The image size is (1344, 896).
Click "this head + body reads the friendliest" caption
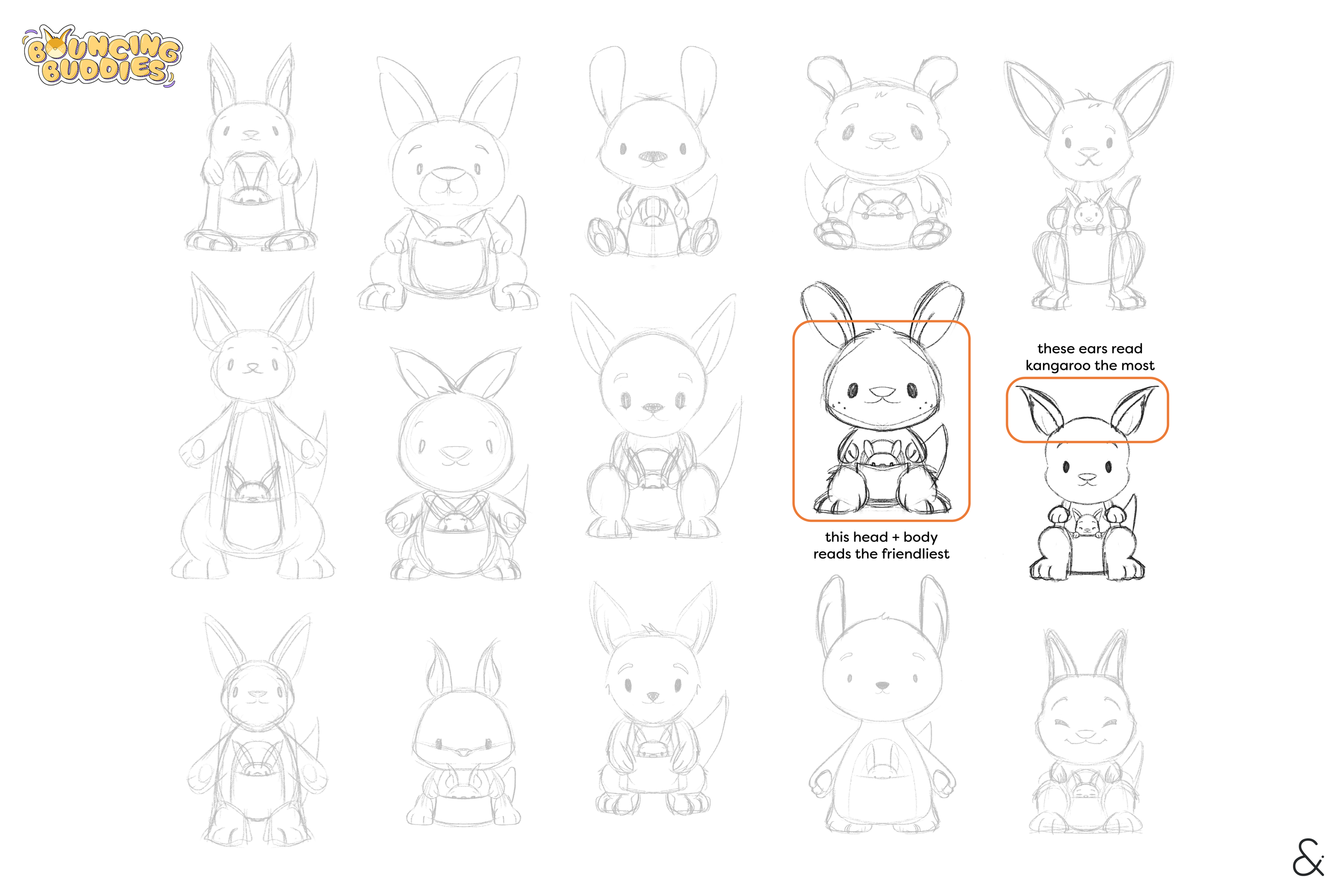(x=881, y=545)
